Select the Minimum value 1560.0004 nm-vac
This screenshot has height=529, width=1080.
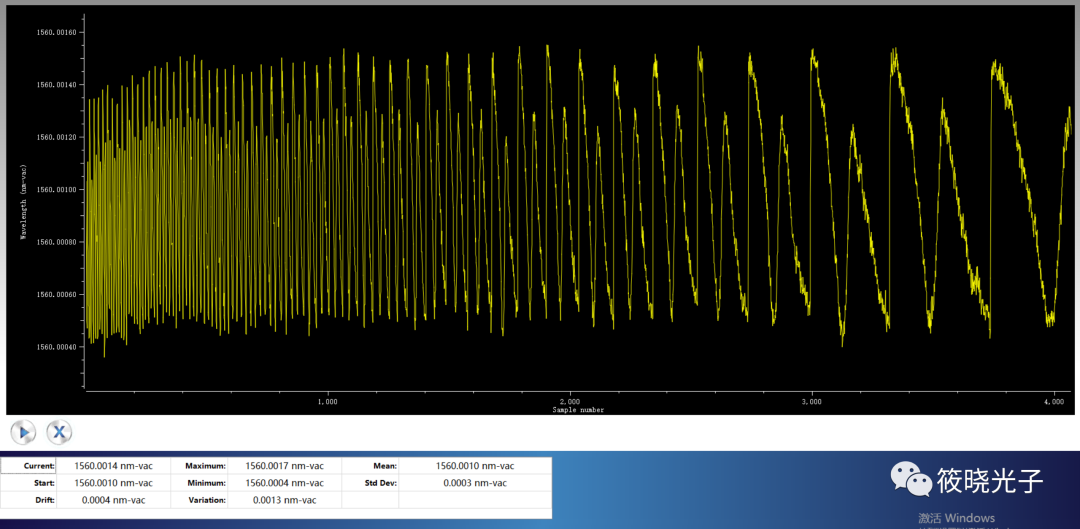tap(285, 483)
